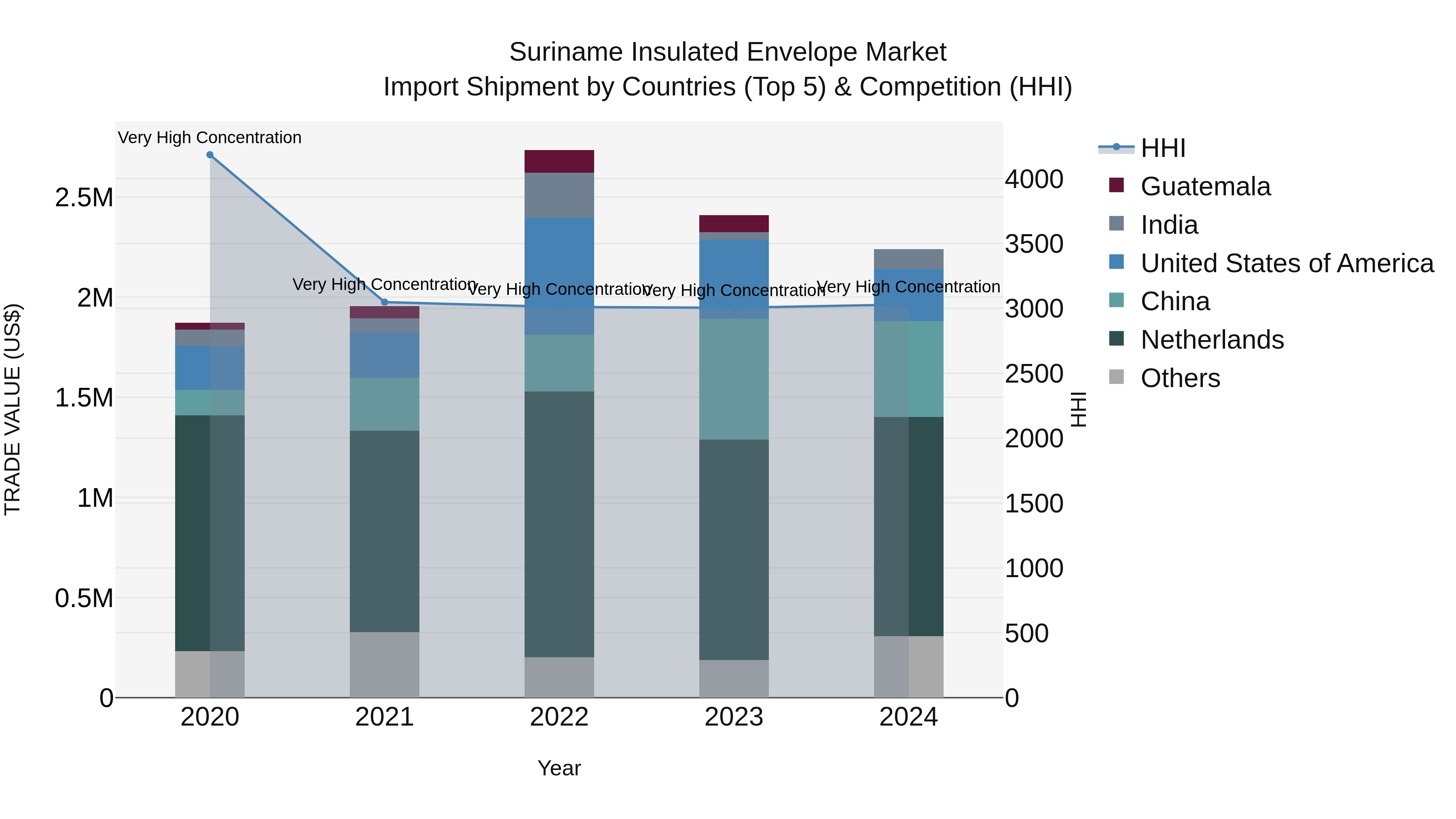Click the 2023 x-axis label

click(x=734, y=717)
